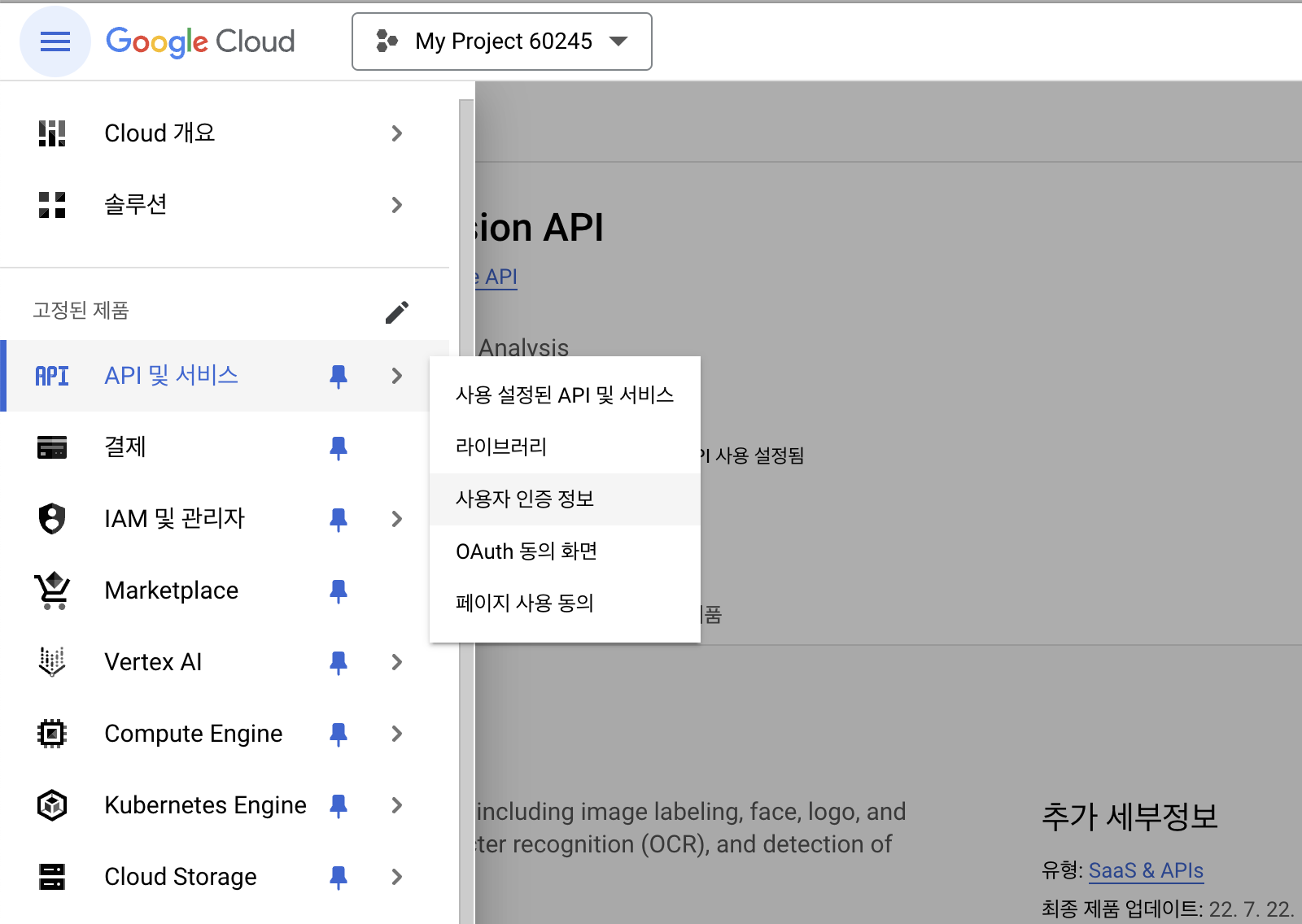Select 사용자 인증 정보 in the submenu
1302x924 pixels.
(x=565, y=499)
